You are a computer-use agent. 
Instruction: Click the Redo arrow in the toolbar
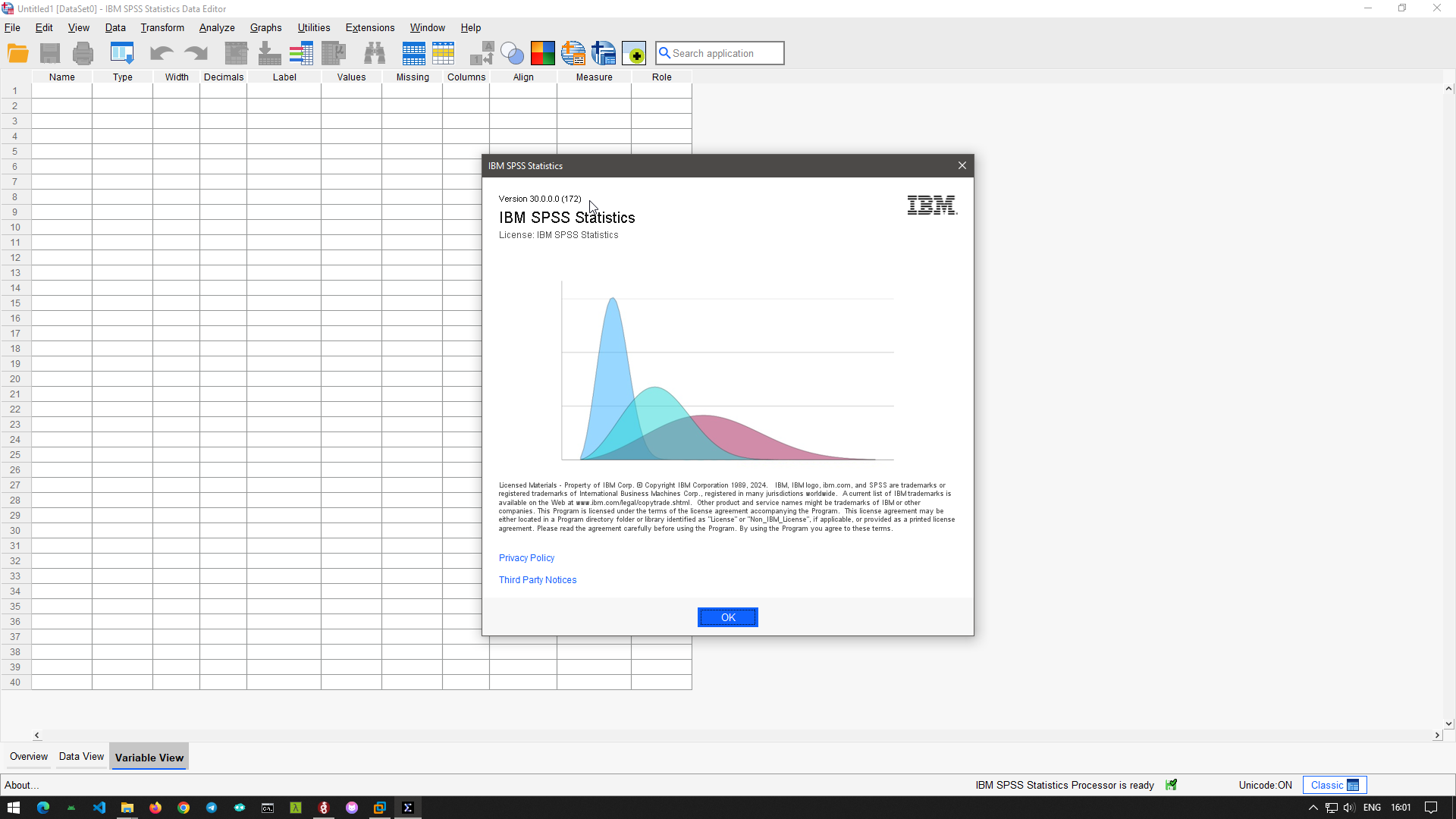tap(196, 53)
